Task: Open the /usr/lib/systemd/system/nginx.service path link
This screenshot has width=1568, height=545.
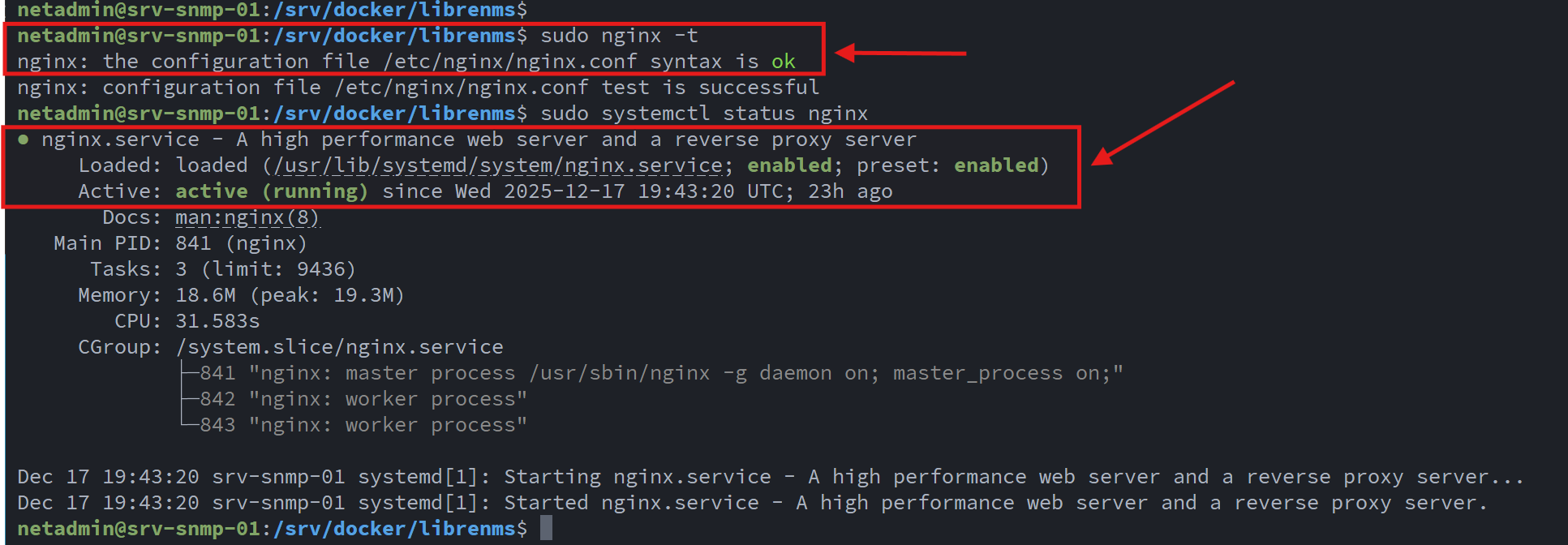Action: click(x=498, y=165)
